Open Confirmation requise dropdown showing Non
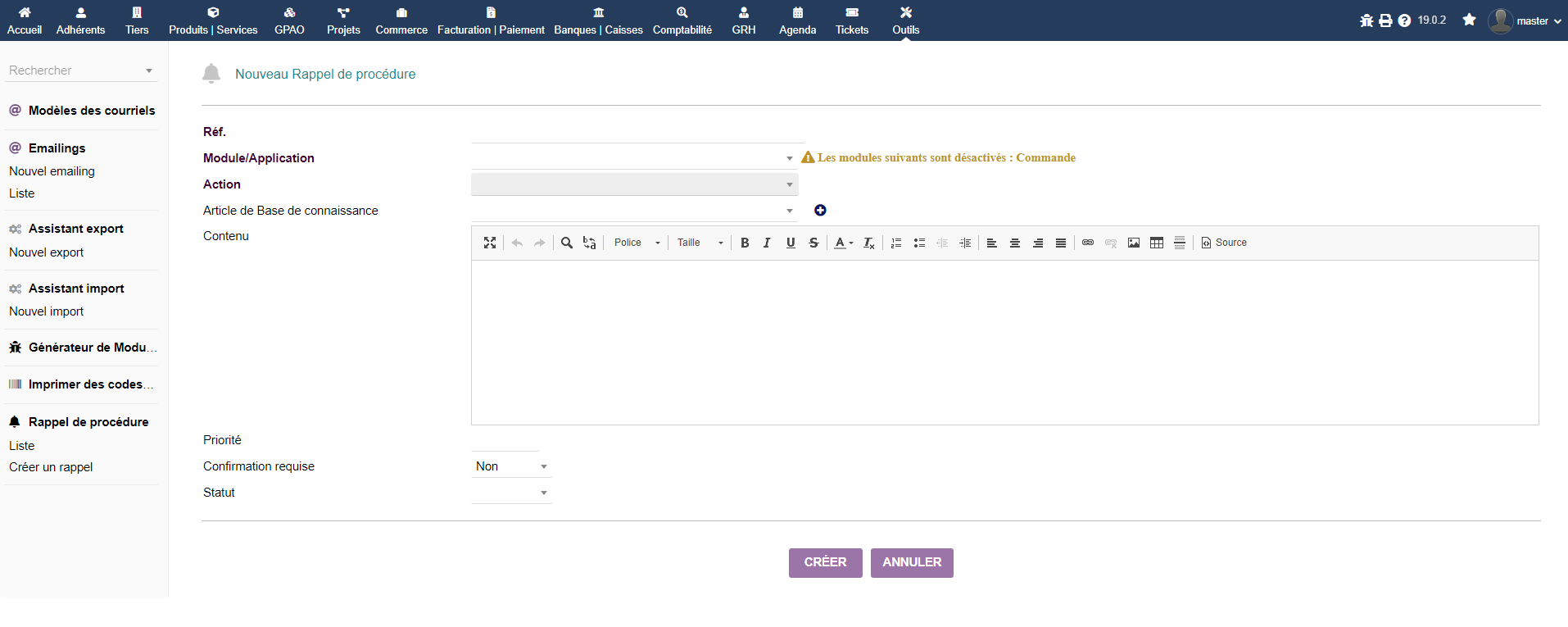1568x627 pixels. [511, 466]
